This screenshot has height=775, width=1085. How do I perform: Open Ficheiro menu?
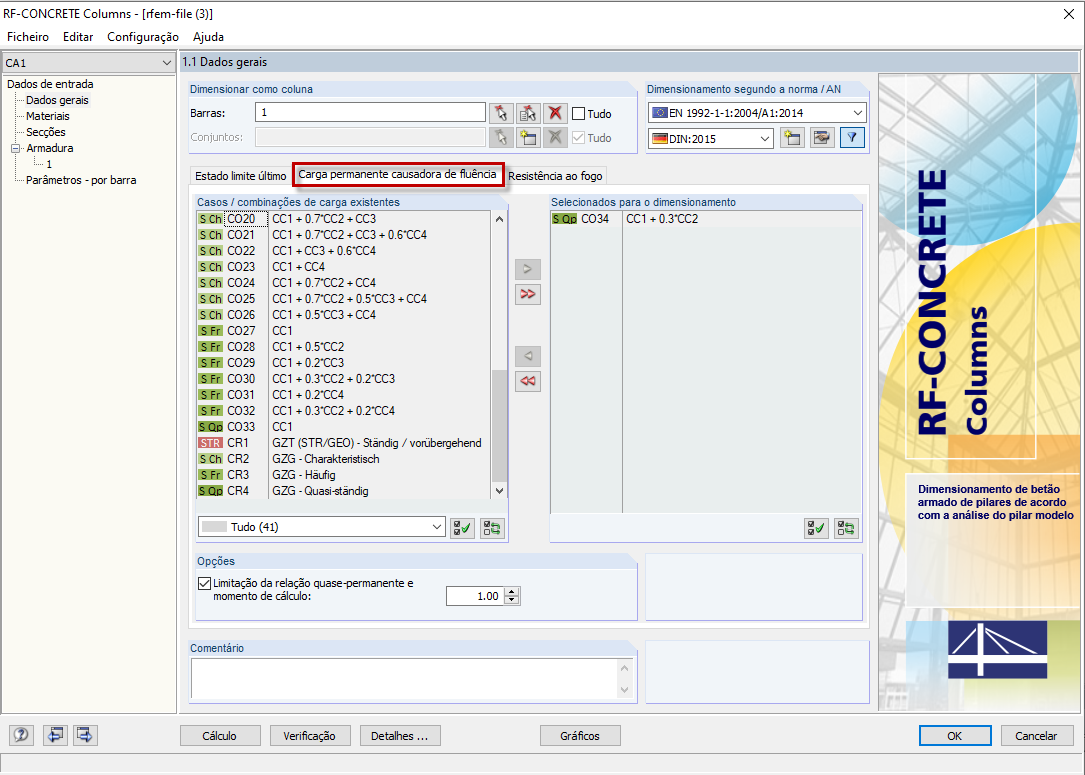(28, 37)
